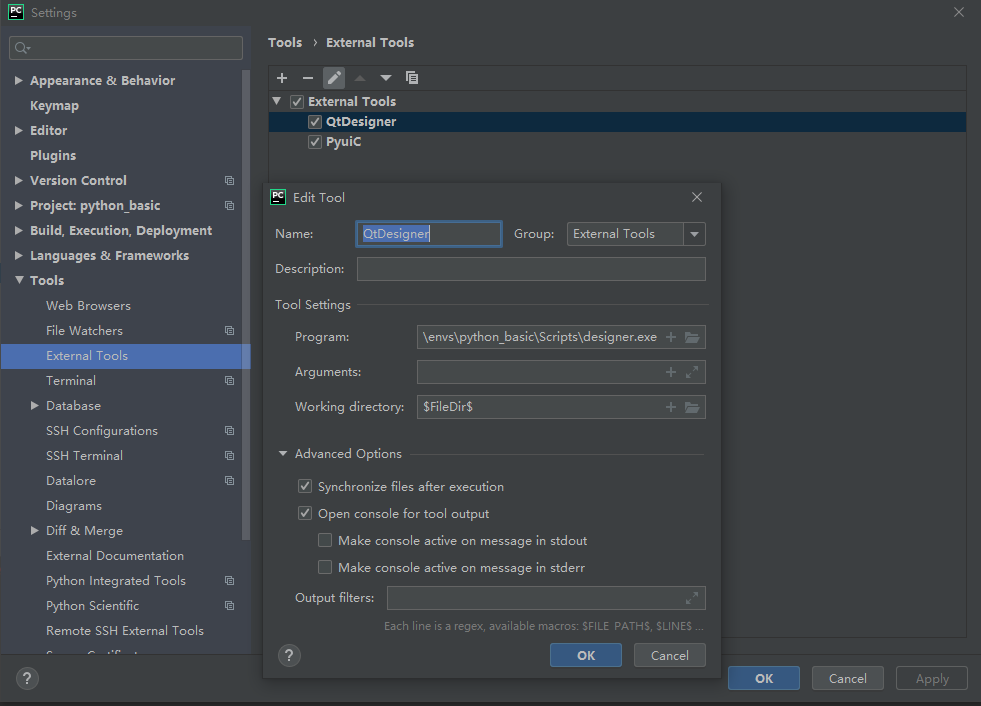
Task: Click the Tools breadcrumb link
Action: 285,42
